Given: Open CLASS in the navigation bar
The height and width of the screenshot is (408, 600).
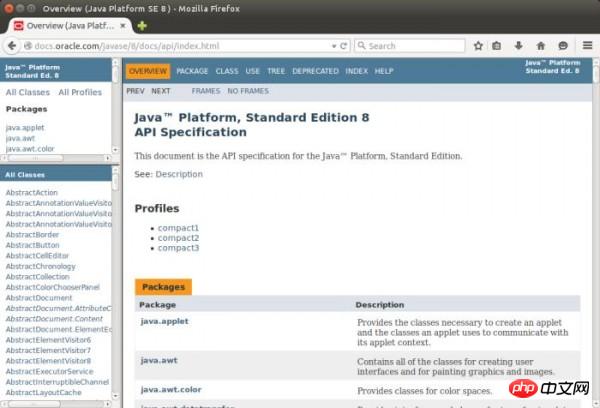Looking at the screenshot, I should pos(227,71).
